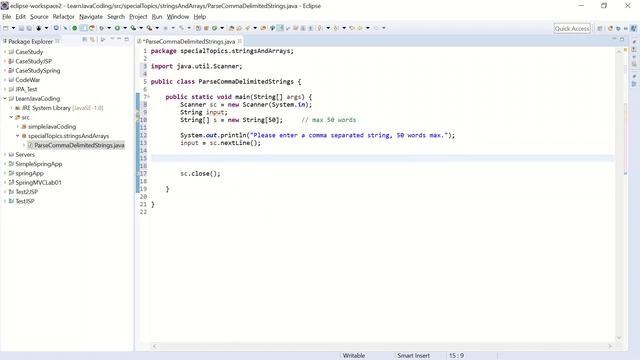Viewport: 640px width, 360px height.
Task: Click the Writable status bar entry
Action: point(353,356)
